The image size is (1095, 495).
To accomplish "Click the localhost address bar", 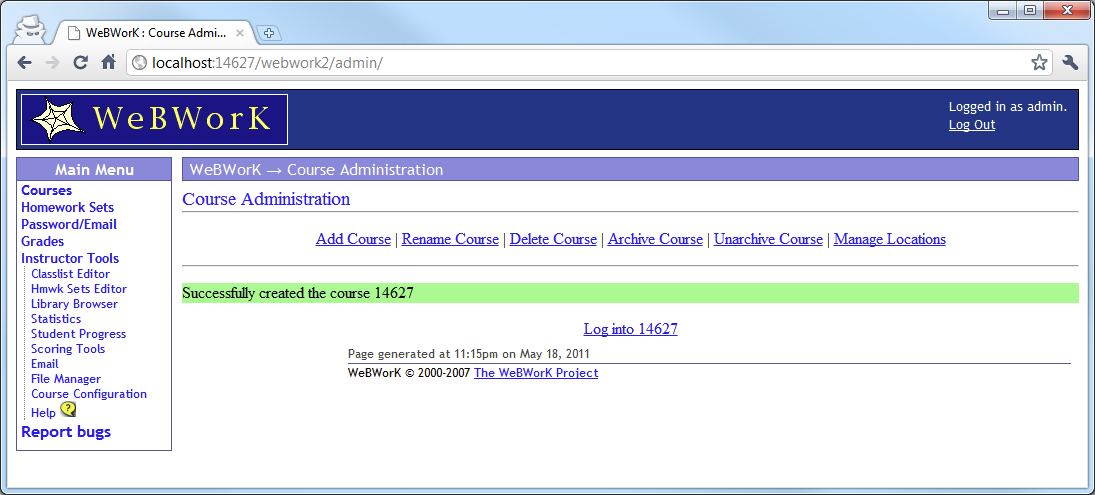I will (x=580, y=63).
